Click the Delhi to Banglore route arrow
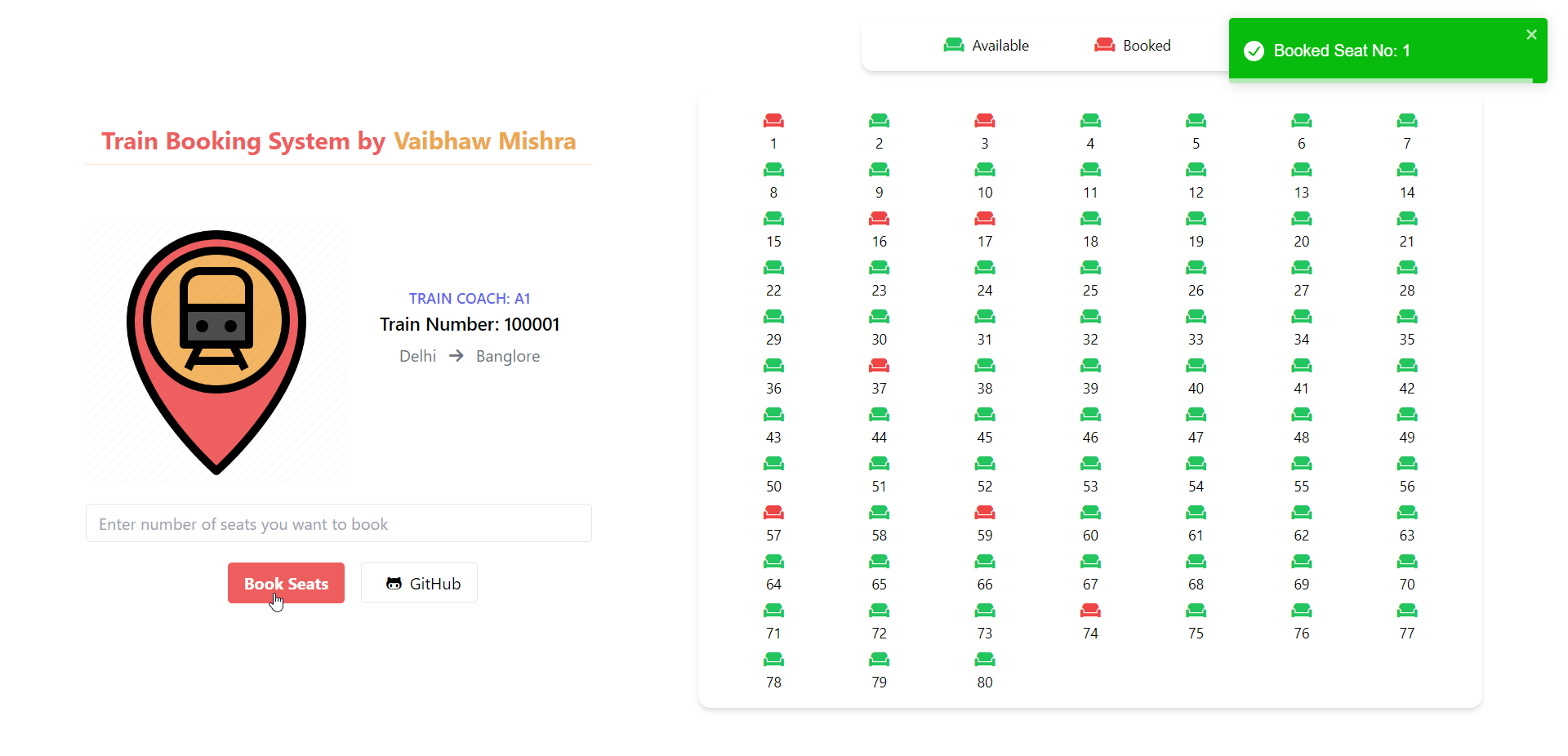Screen dimensions: 1568x756 click(x=455, y=356)
